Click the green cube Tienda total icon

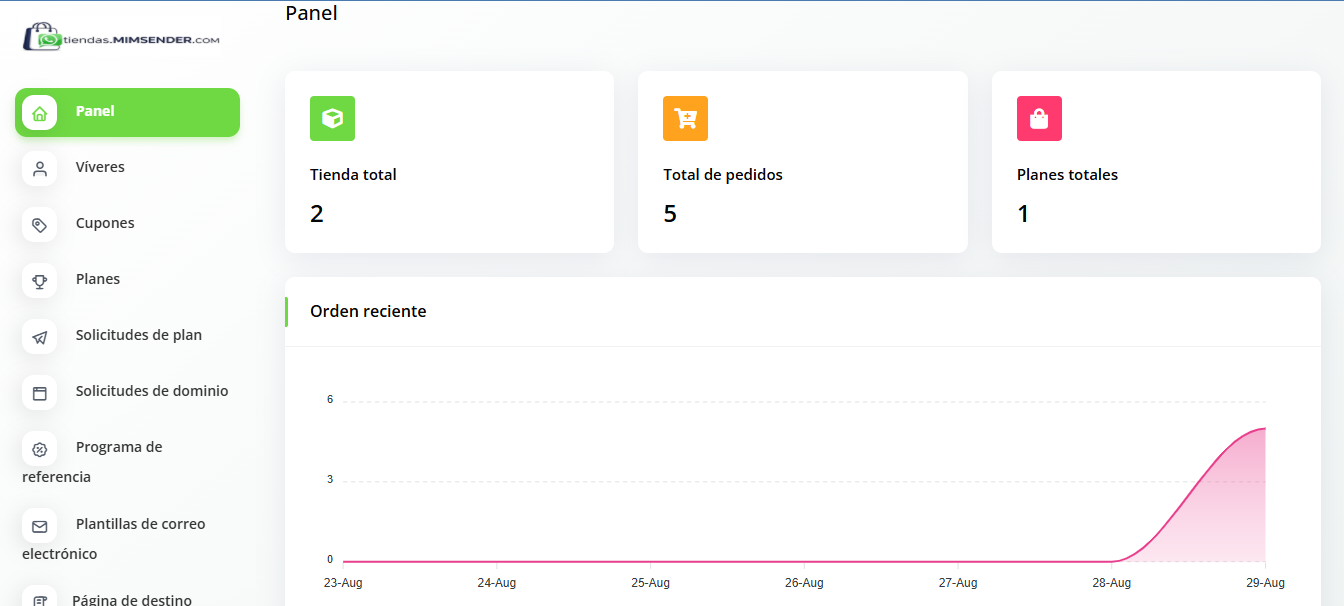coord(332,118)
